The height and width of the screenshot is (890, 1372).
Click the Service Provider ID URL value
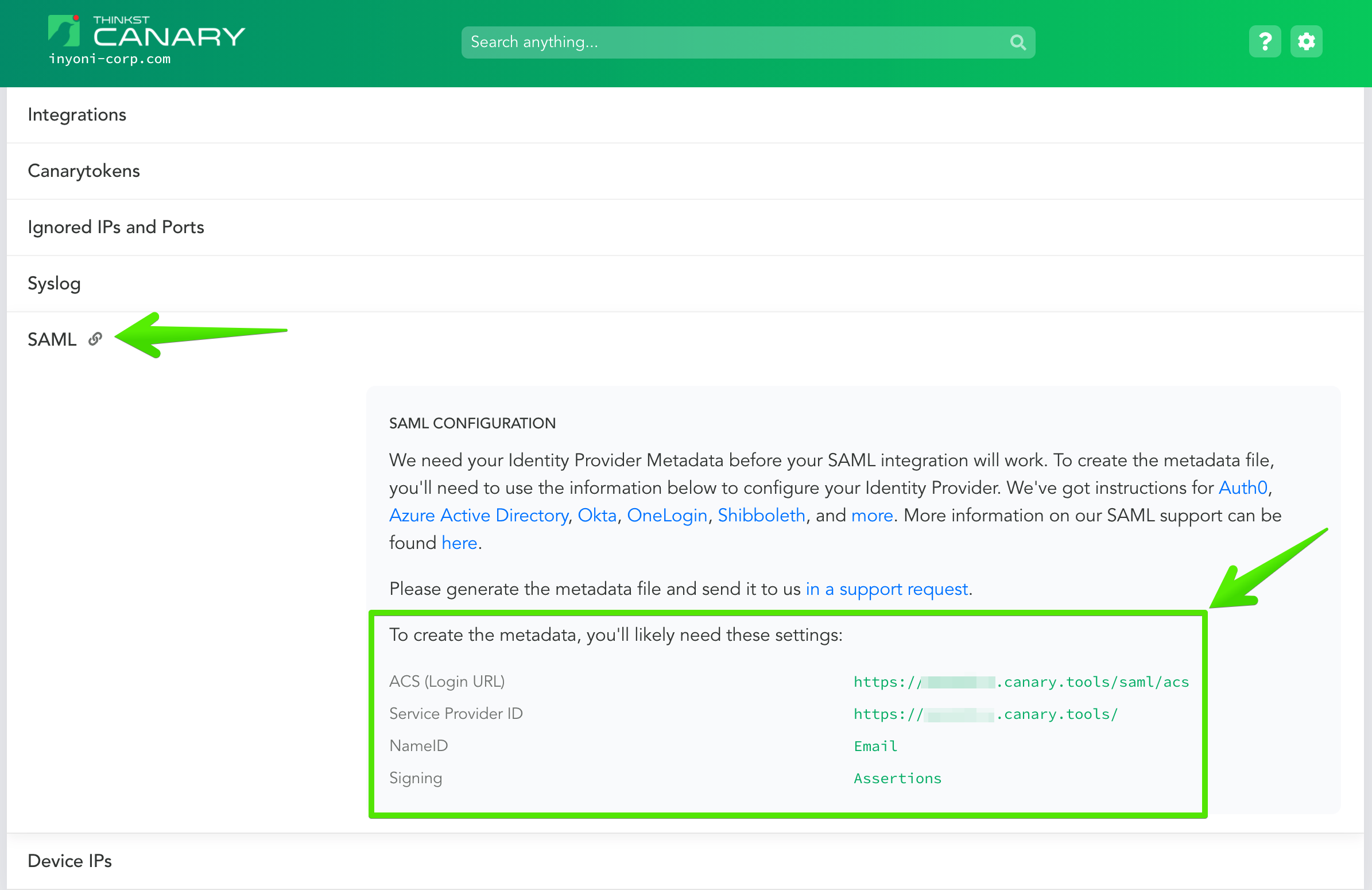pyautogui.click(x=986, y=714)
